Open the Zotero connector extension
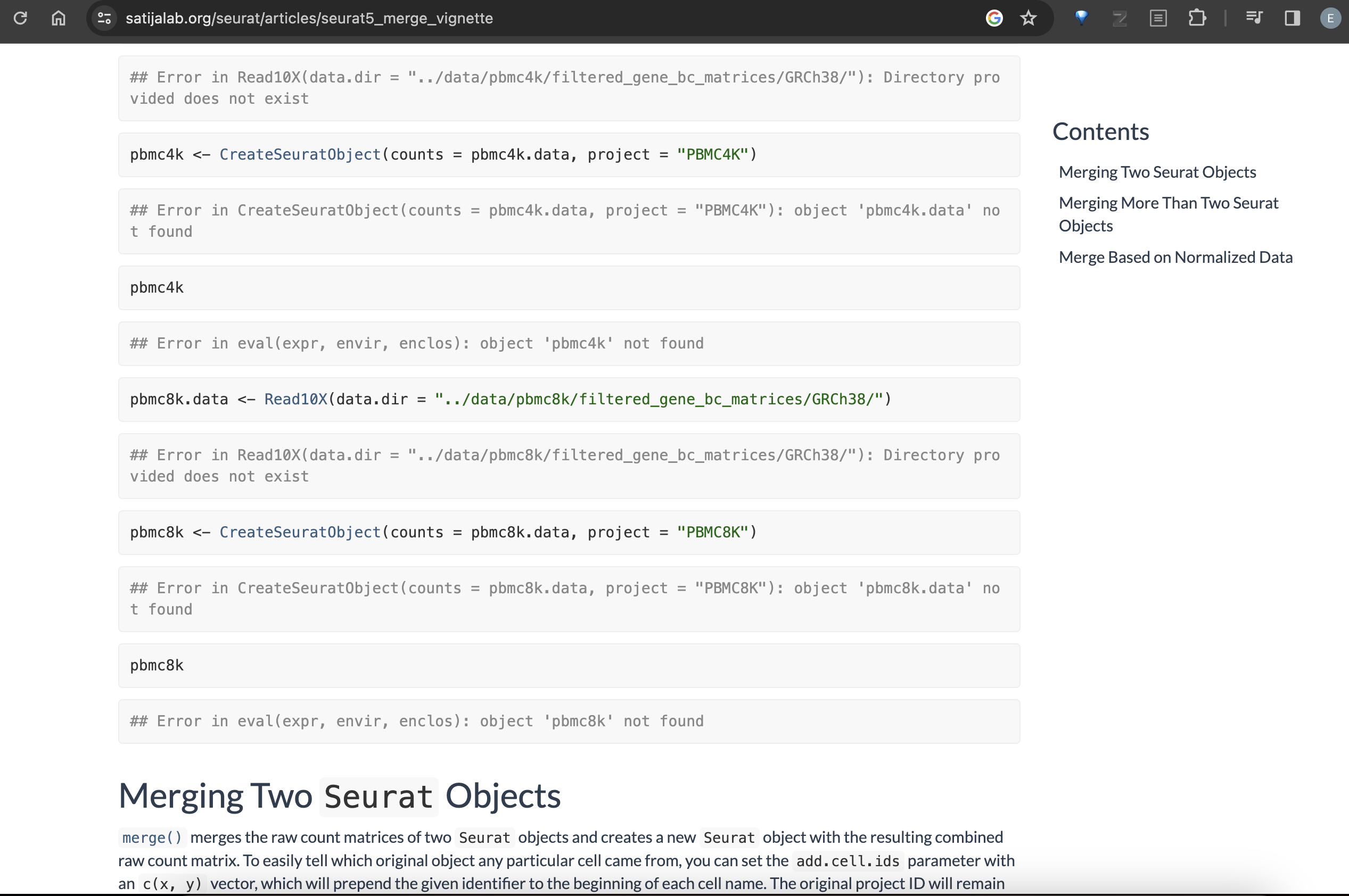 (1119, 18)
